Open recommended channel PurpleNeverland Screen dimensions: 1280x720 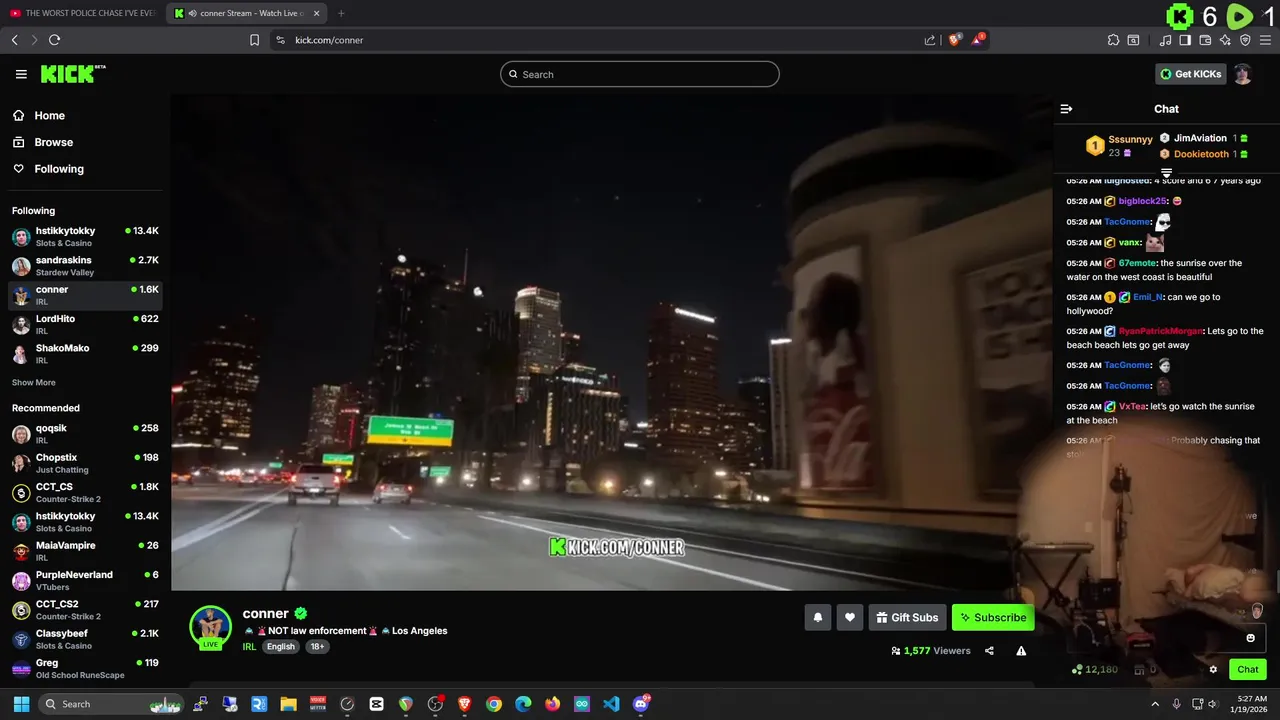(x=85, y=581)
